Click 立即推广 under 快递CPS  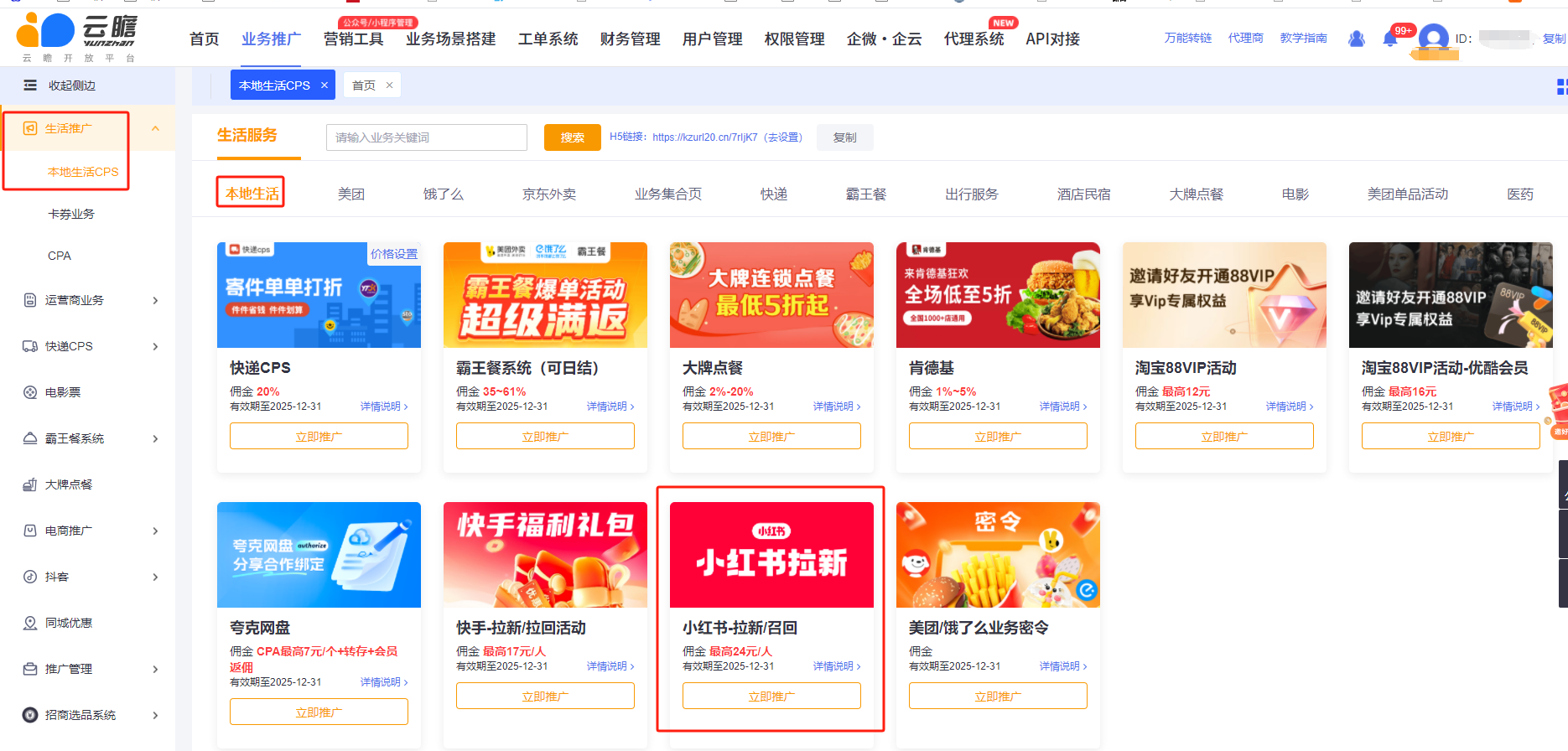pos(319,436)
